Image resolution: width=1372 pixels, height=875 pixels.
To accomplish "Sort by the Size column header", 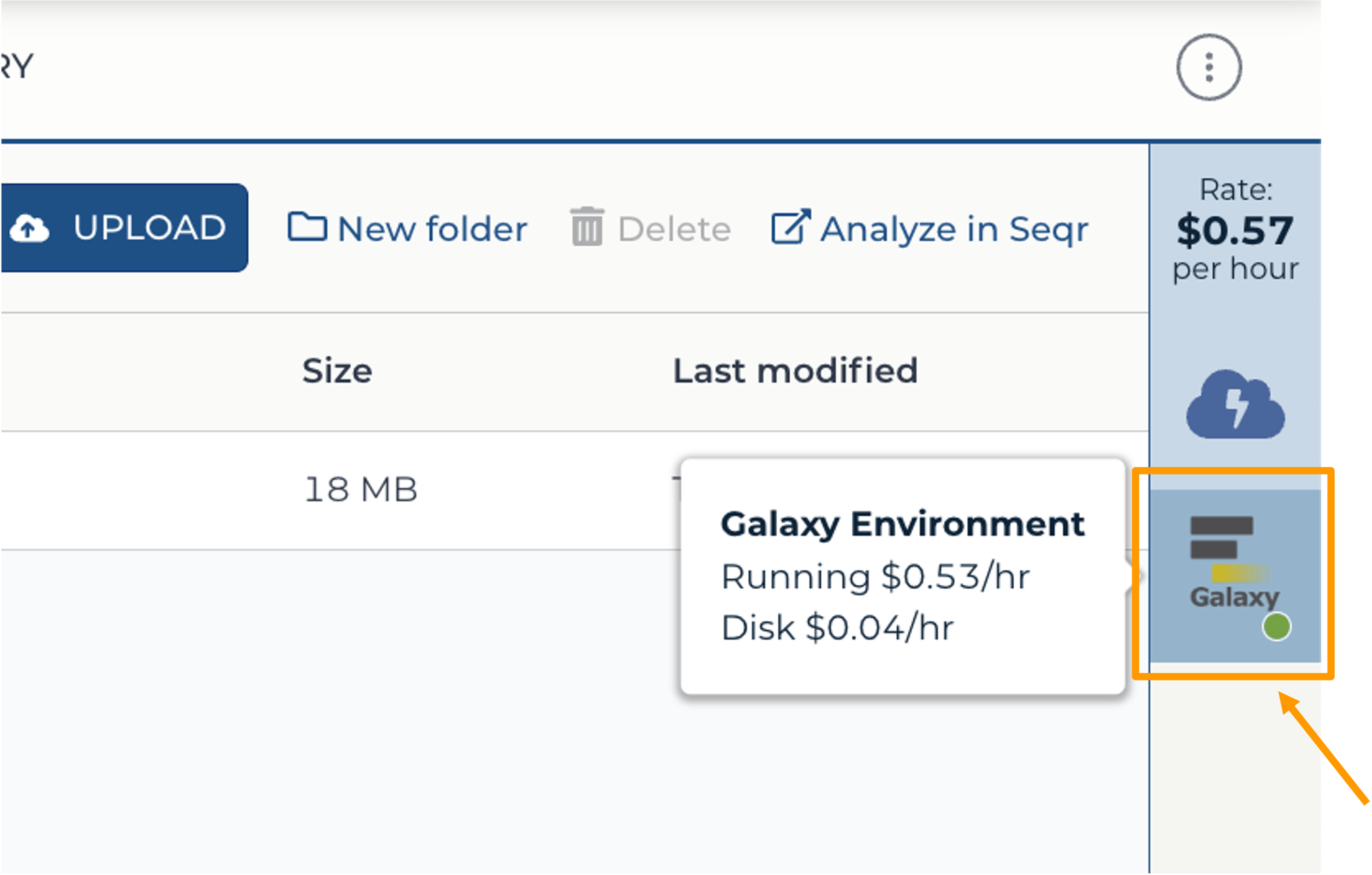I will coord(337,371).
